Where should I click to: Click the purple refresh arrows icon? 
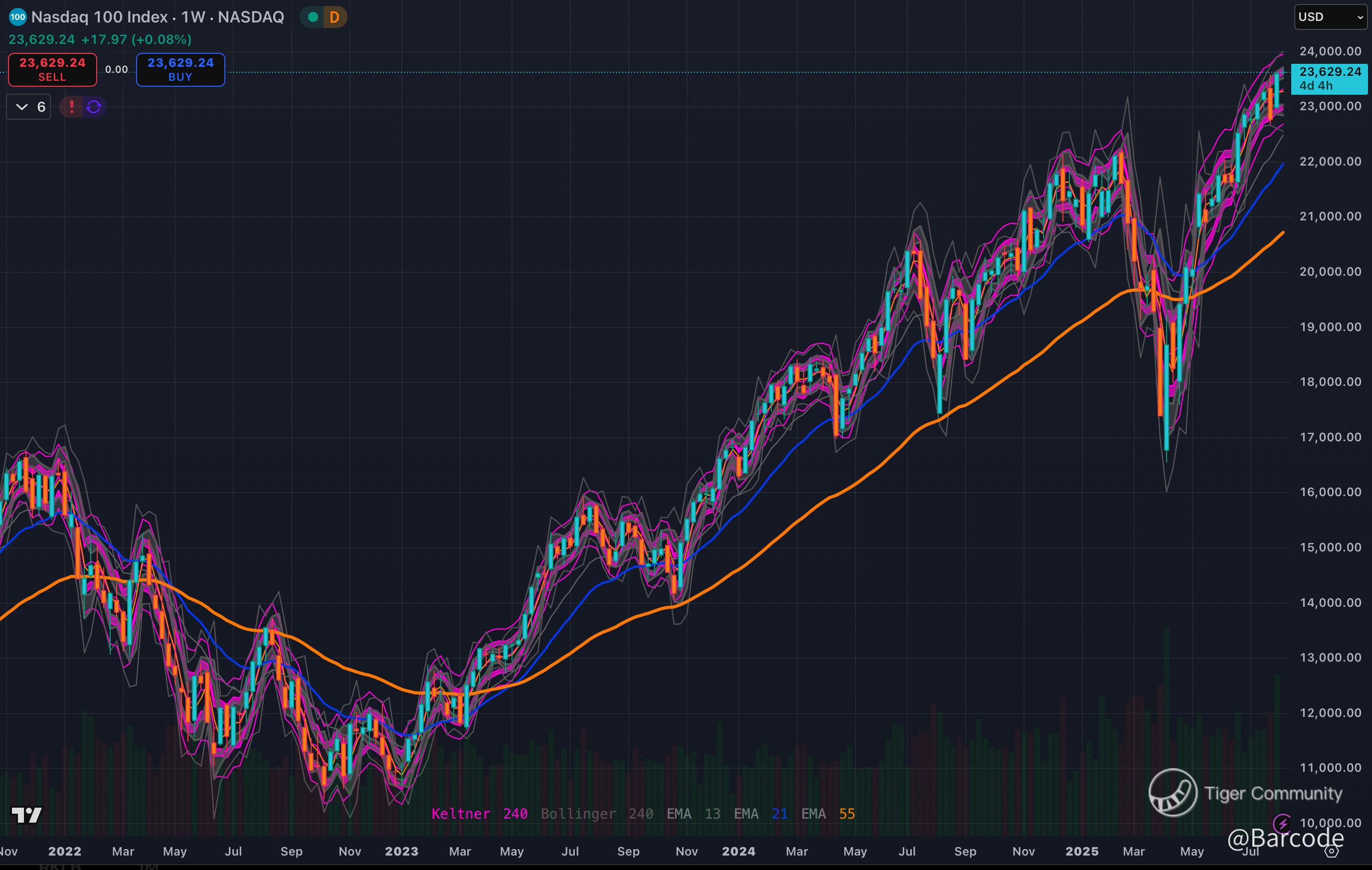click(x=94, y=107)
